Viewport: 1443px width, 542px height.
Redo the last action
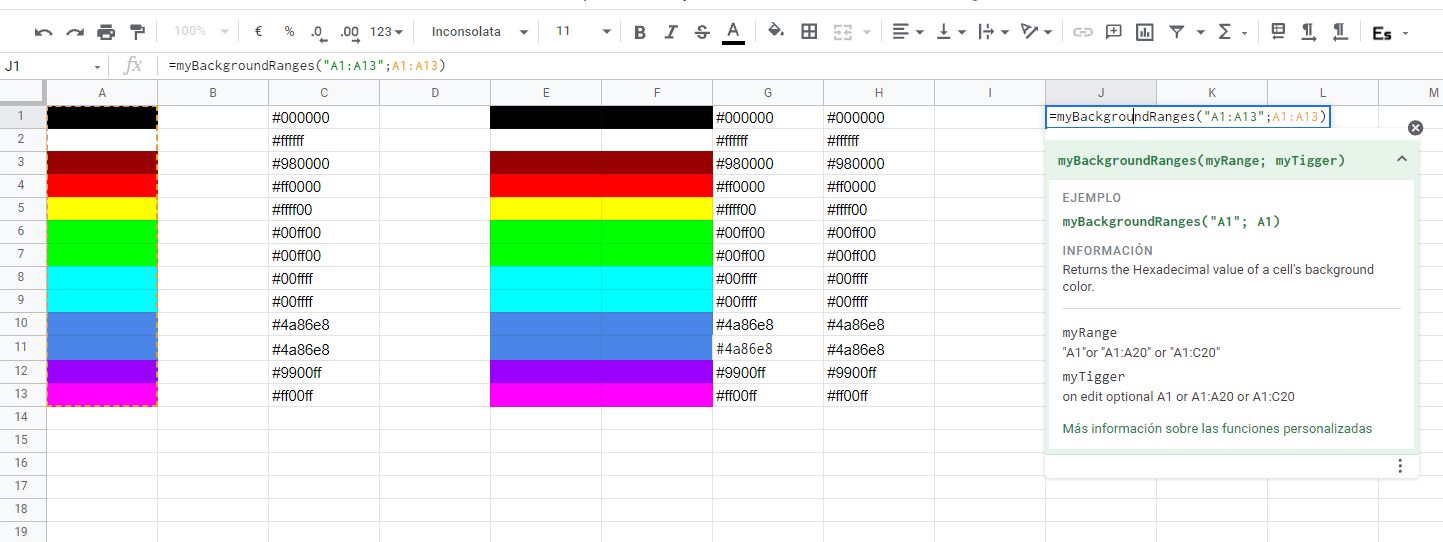coord(75,32)
